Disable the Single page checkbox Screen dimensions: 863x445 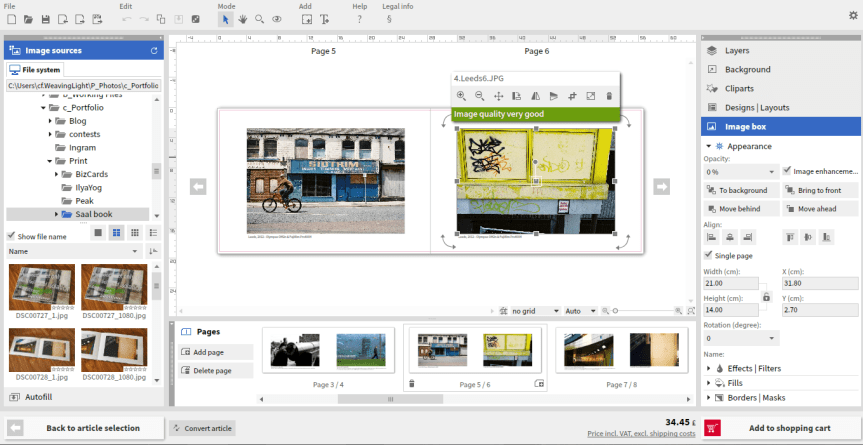[709, 255]
